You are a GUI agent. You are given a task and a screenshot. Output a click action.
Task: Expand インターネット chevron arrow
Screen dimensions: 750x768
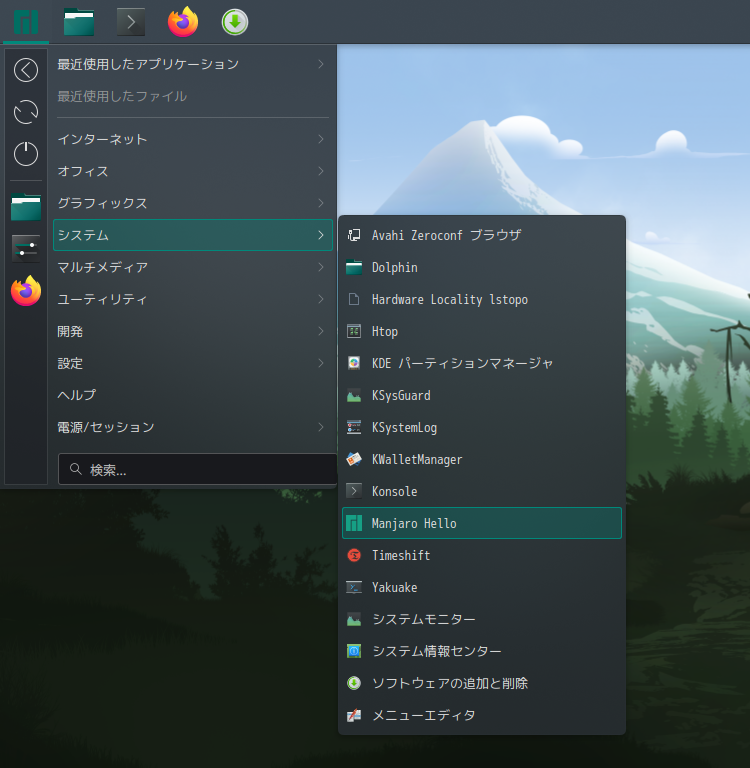pyautogui.click(x=321, y=139)
